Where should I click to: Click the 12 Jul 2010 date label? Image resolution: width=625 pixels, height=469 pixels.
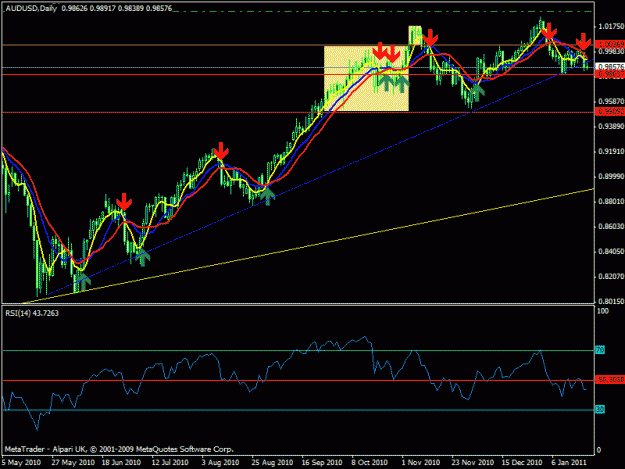coord(170,463)
